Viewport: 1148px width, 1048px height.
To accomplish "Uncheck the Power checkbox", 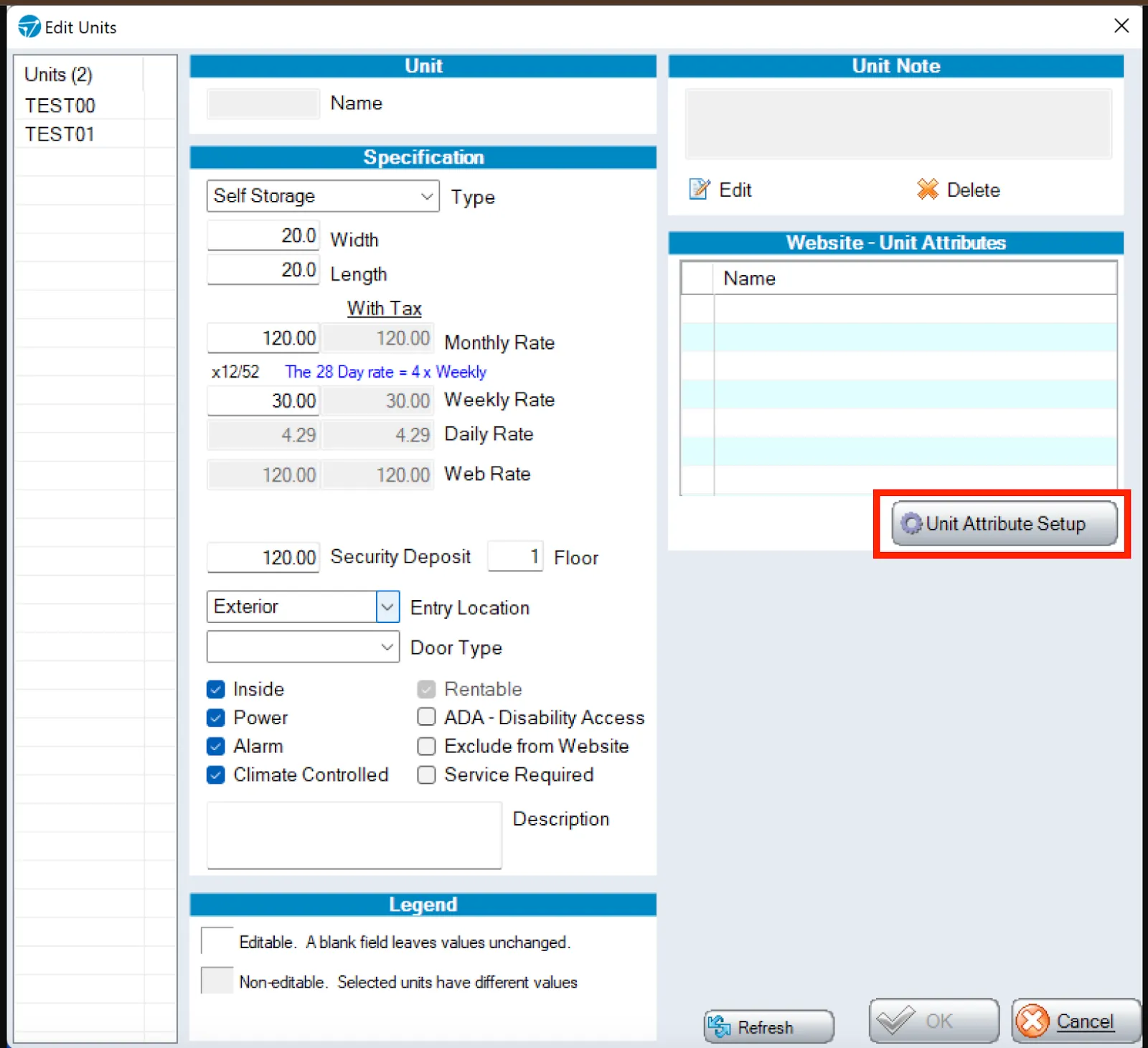I will pyautogui.click(x=216, y=718).
